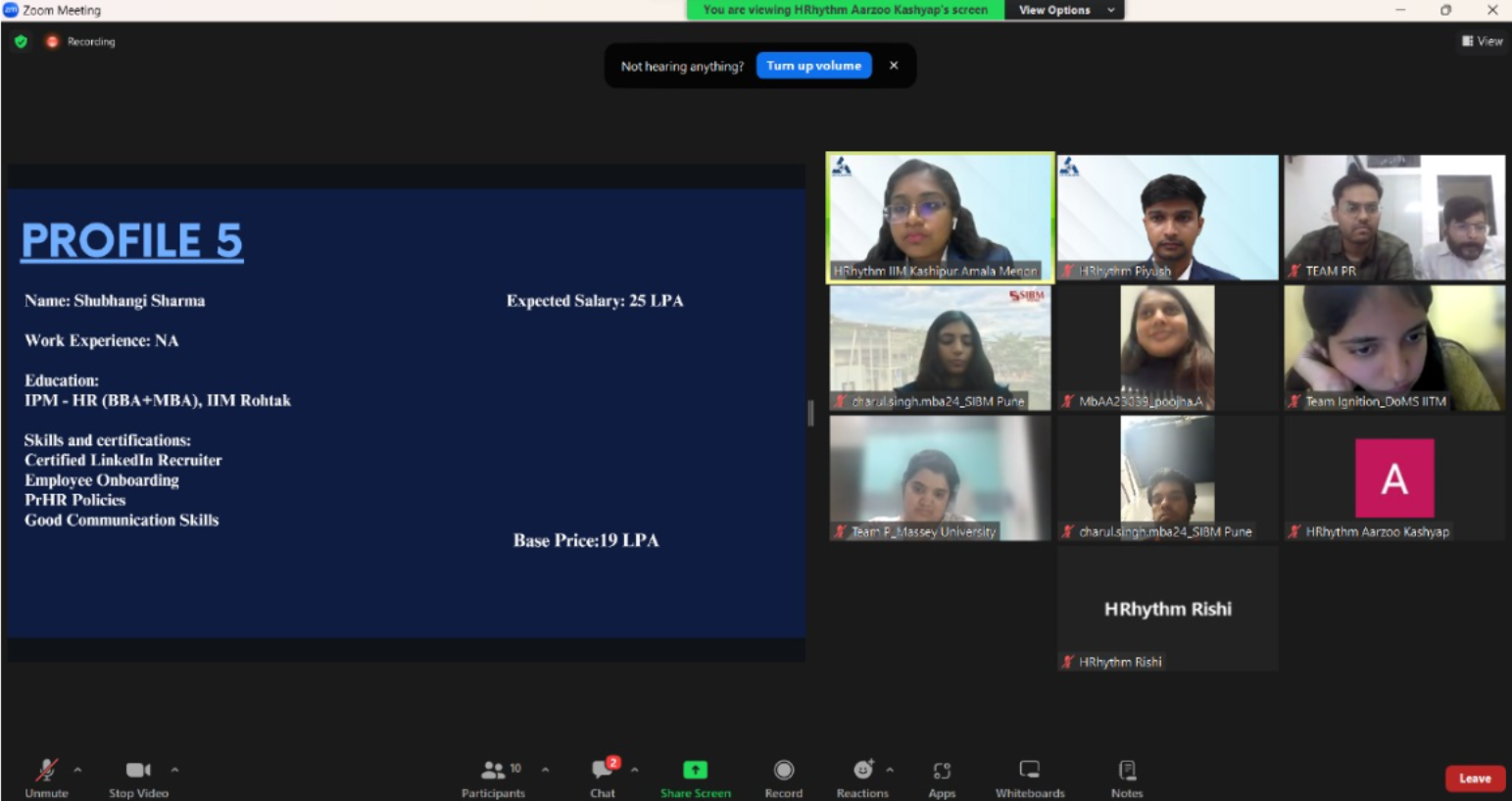The height and width of the screenshot is (801, 1512).
Task: Open Zoom Apps
Action: (x=942, y=777)
